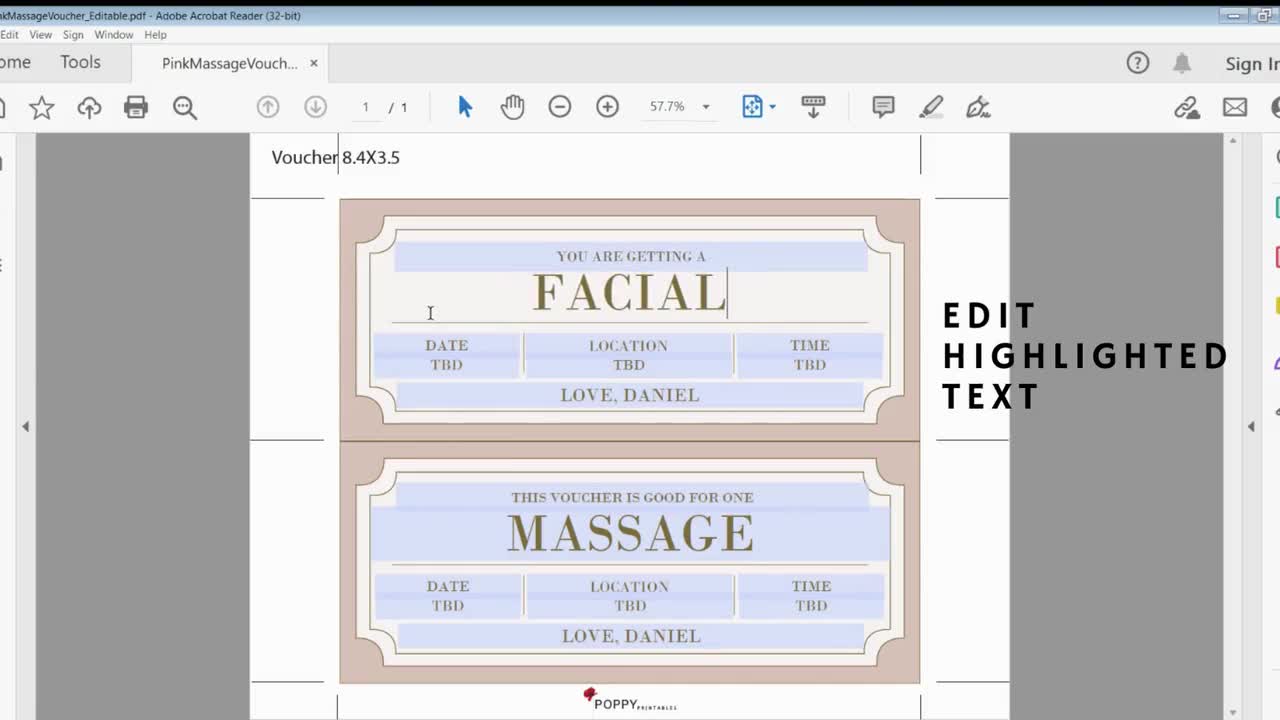Screen dimensions: 1280x720
Task: Edit bottom voucher TIME TBD field
Action: click(x=811, y=596)
